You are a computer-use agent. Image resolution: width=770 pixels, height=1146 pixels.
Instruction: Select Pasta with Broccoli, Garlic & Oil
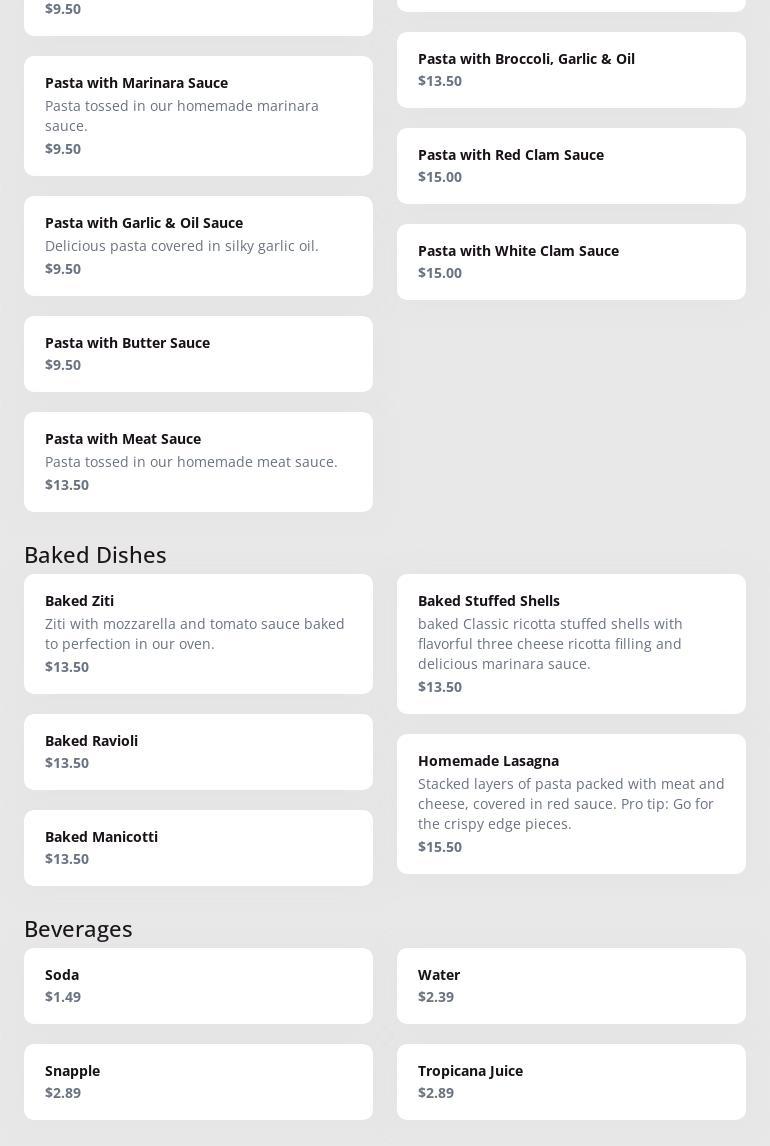(571, 70)
